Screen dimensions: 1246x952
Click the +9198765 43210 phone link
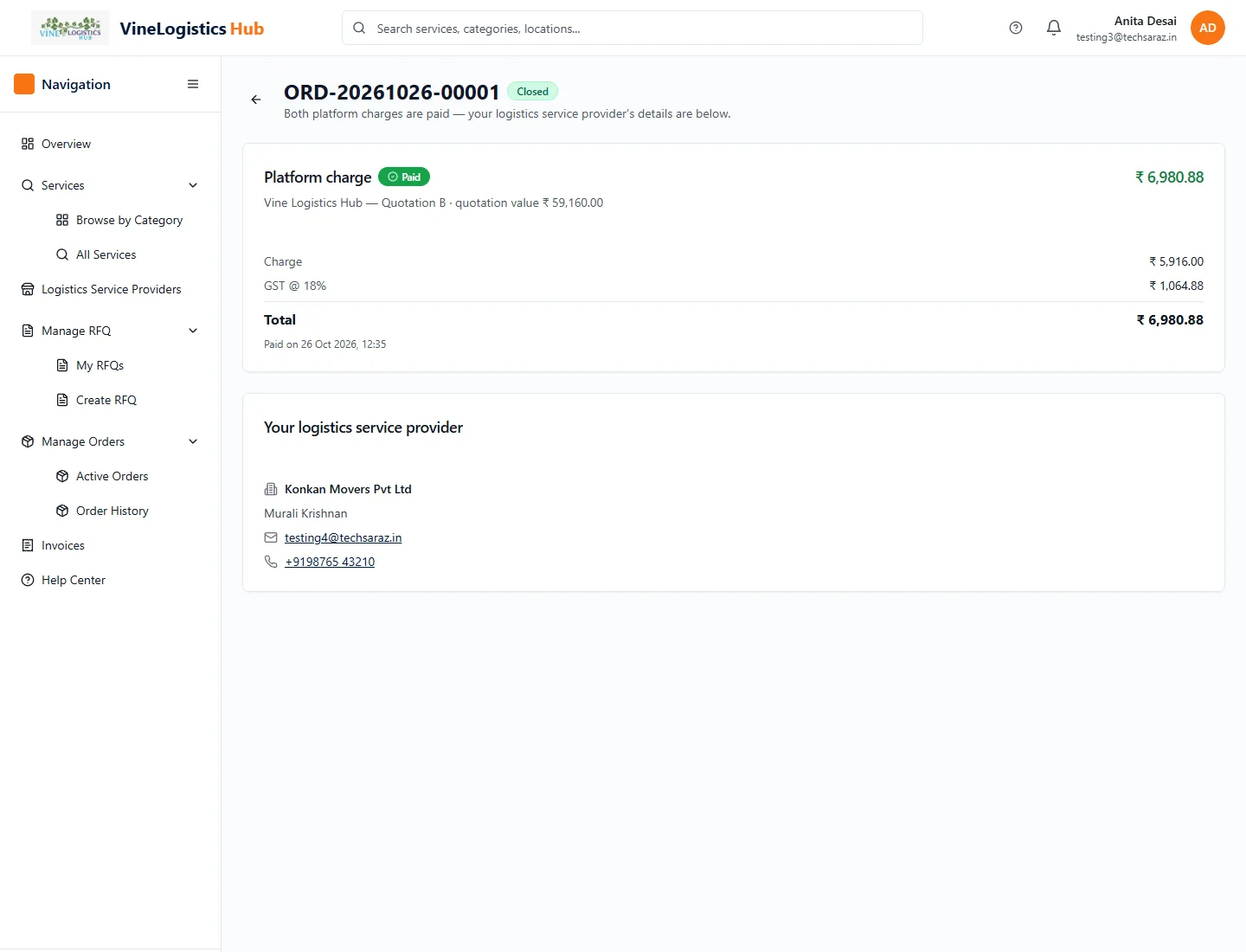[330, 562]
